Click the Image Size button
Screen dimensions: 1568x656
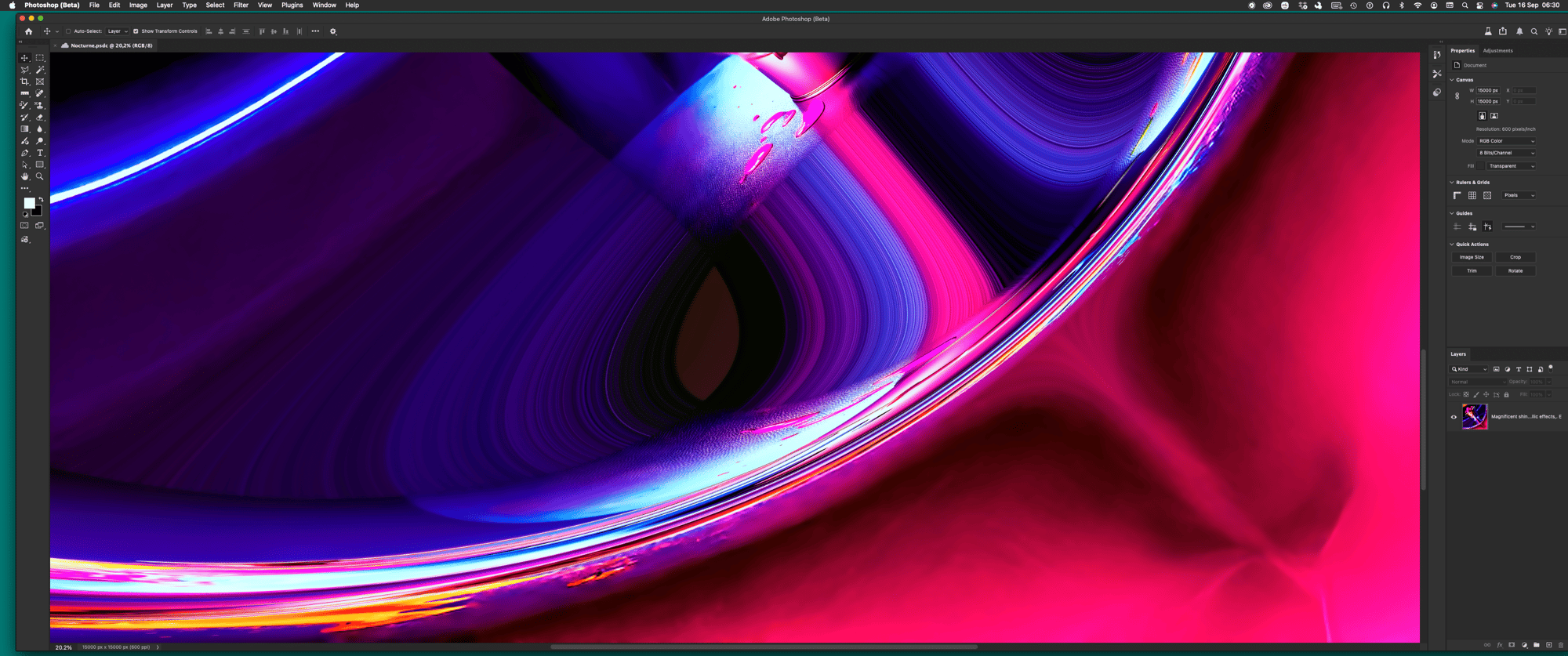click(x=1472, y=257)
